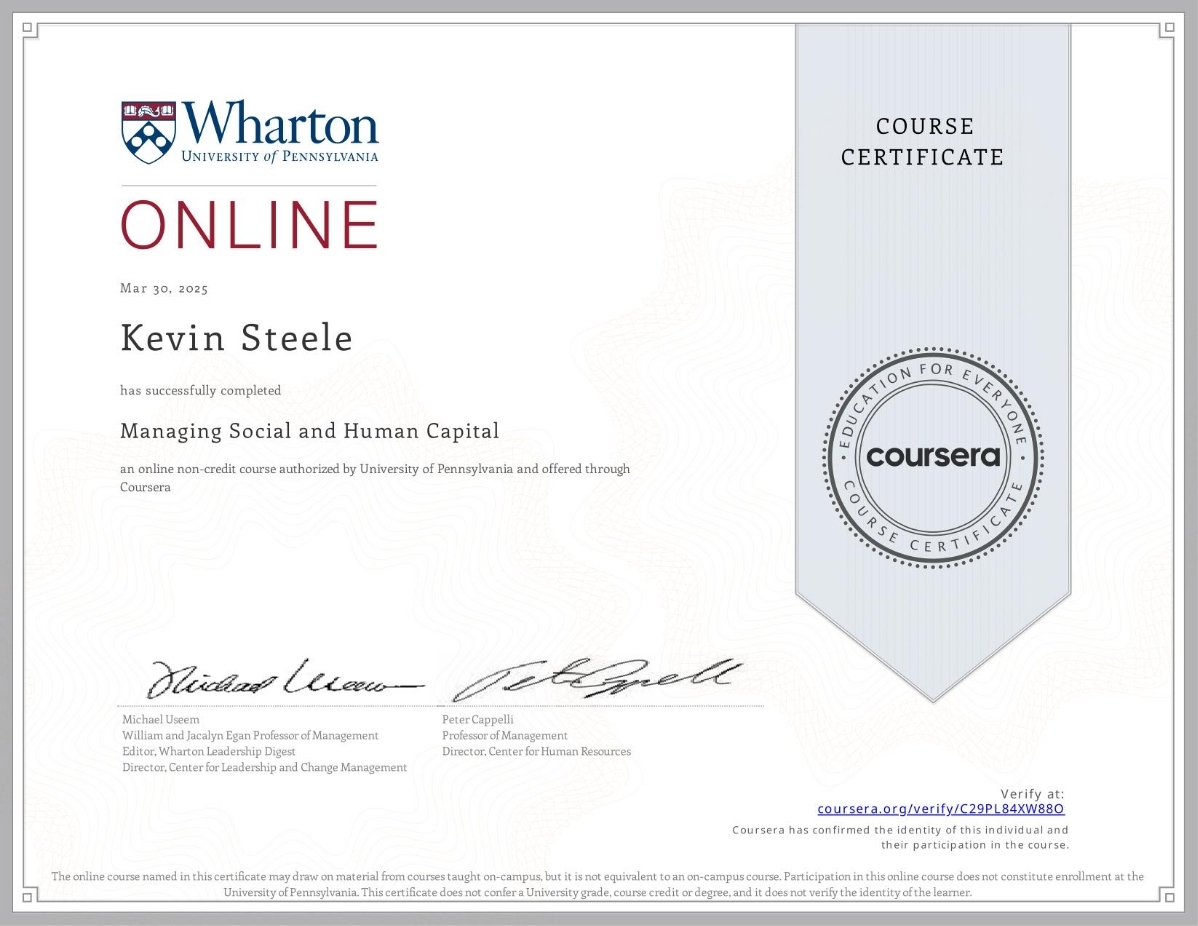
Task: Click the Wharton shield crest logo
Action: coord(148,132)
